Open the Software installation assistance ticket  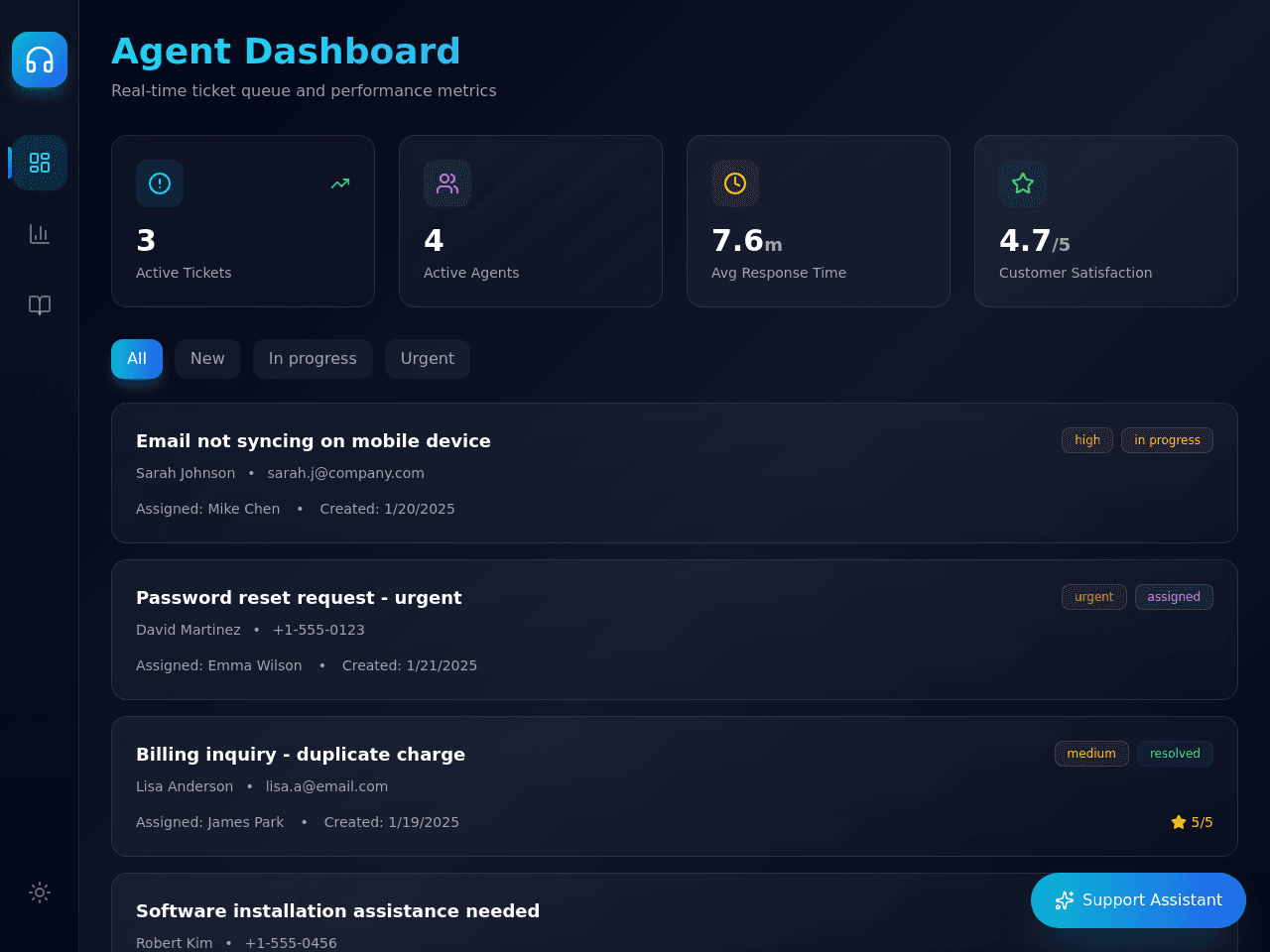pyautogui.click(x=675, y=912)
